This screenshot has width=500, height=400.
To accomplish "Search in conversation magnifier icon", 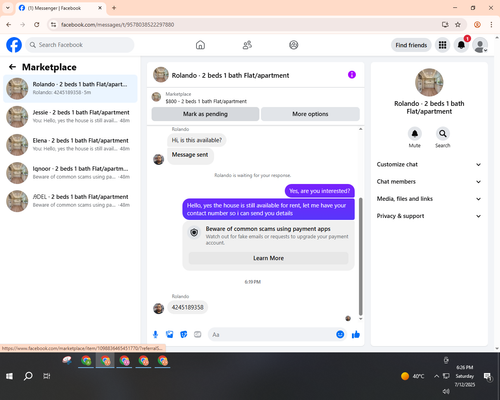I will [443, 134].
